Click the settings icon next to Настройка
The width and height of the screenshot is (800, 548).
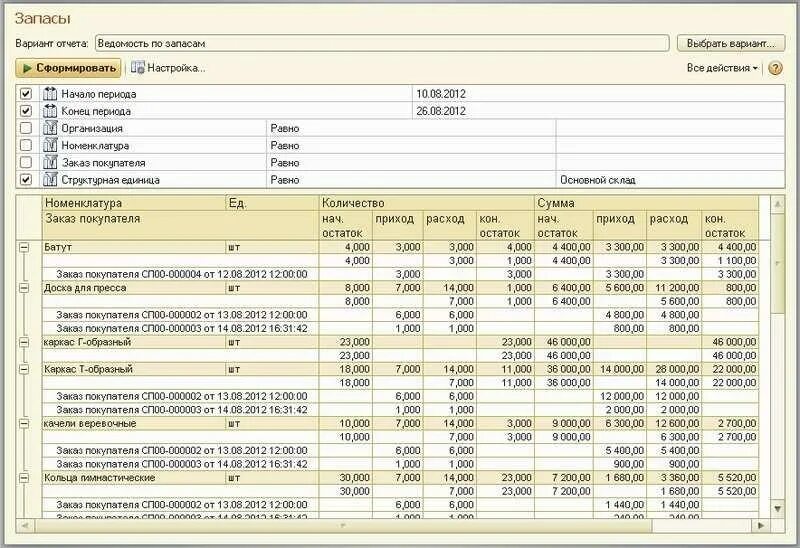point(137,68)
